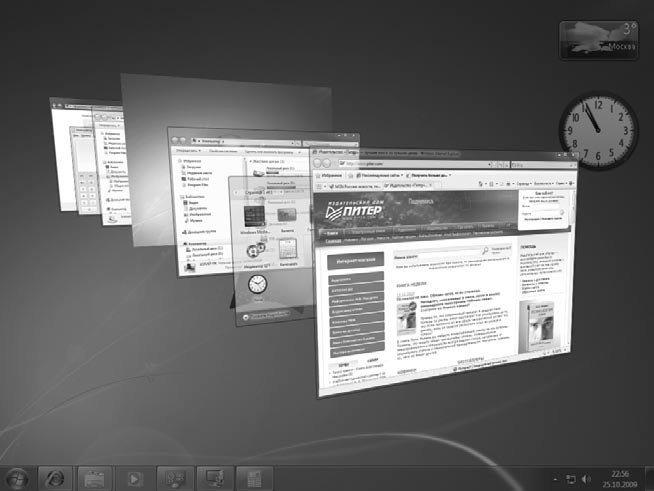Viewport: 654px width, 491px height.
Task: Click the CPU meter gadget icon
Action: pos(256,250)
